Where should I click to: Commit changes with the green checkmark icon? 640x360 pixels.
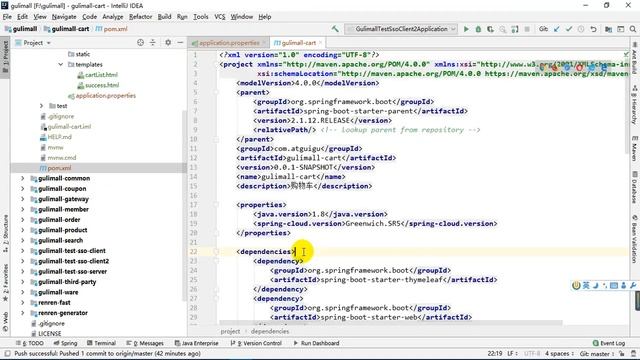click(x=569, y=29)
